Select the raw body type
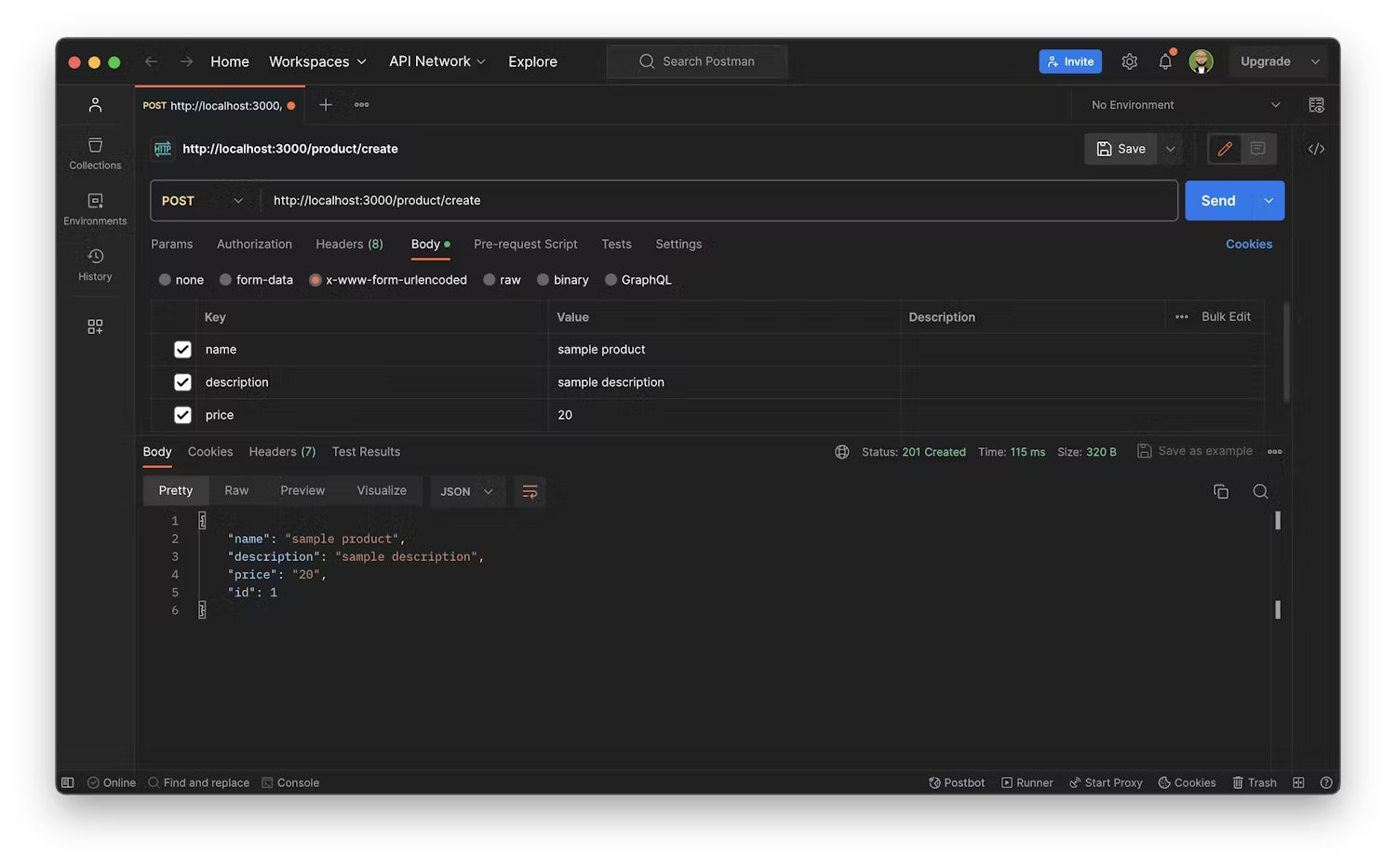The image size is (1396, 868). tap(490, 280)
